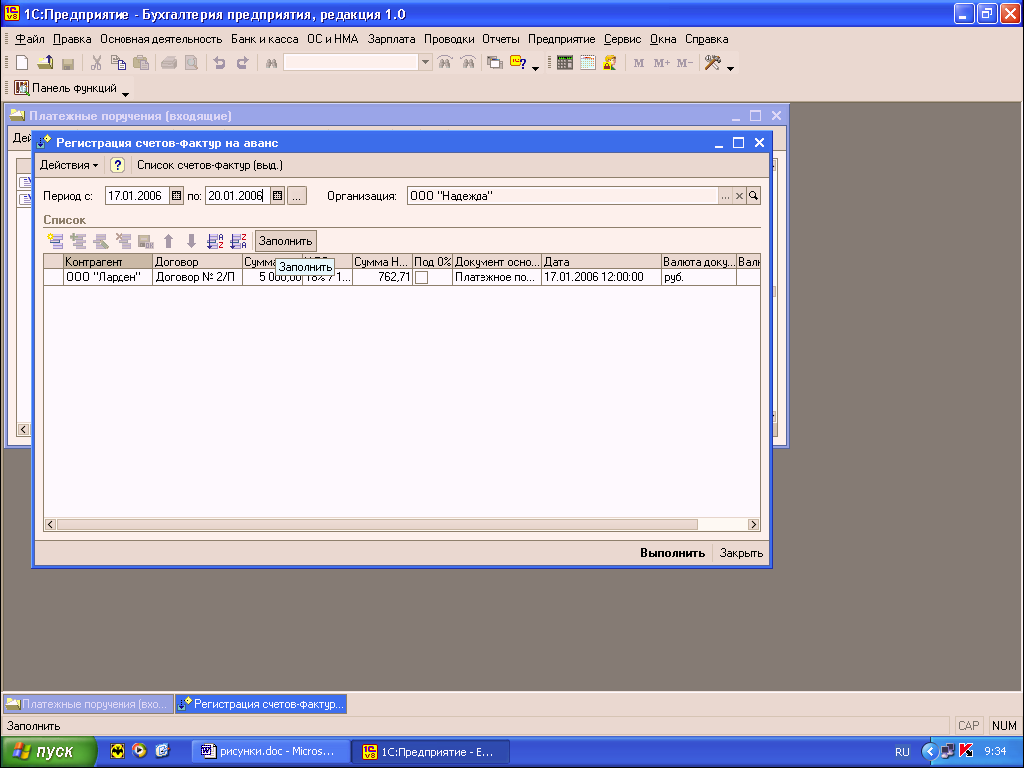The image size is (1024, 768).
Task: Switch to рисунки.doc in the Windows taskbar
Action: pyautogui.click(x=270, y=751)
